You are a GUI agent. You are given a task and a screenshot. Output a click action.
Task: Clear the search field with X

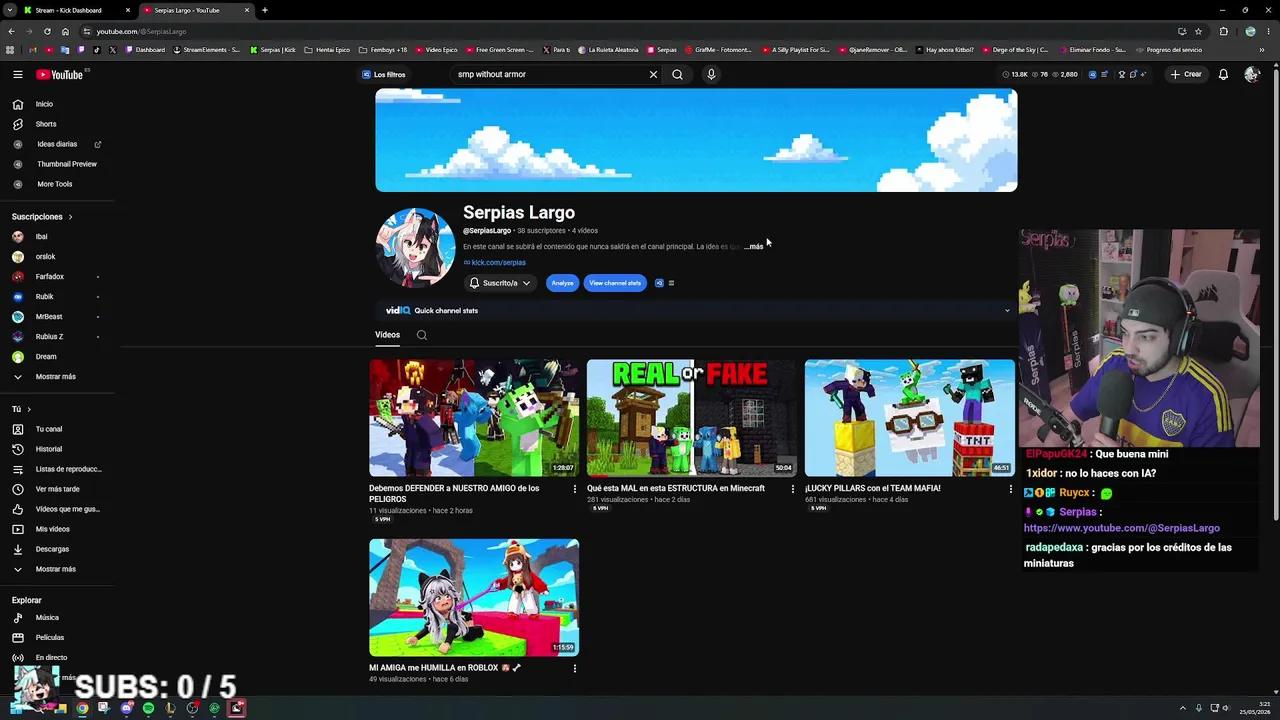(653, 74)
